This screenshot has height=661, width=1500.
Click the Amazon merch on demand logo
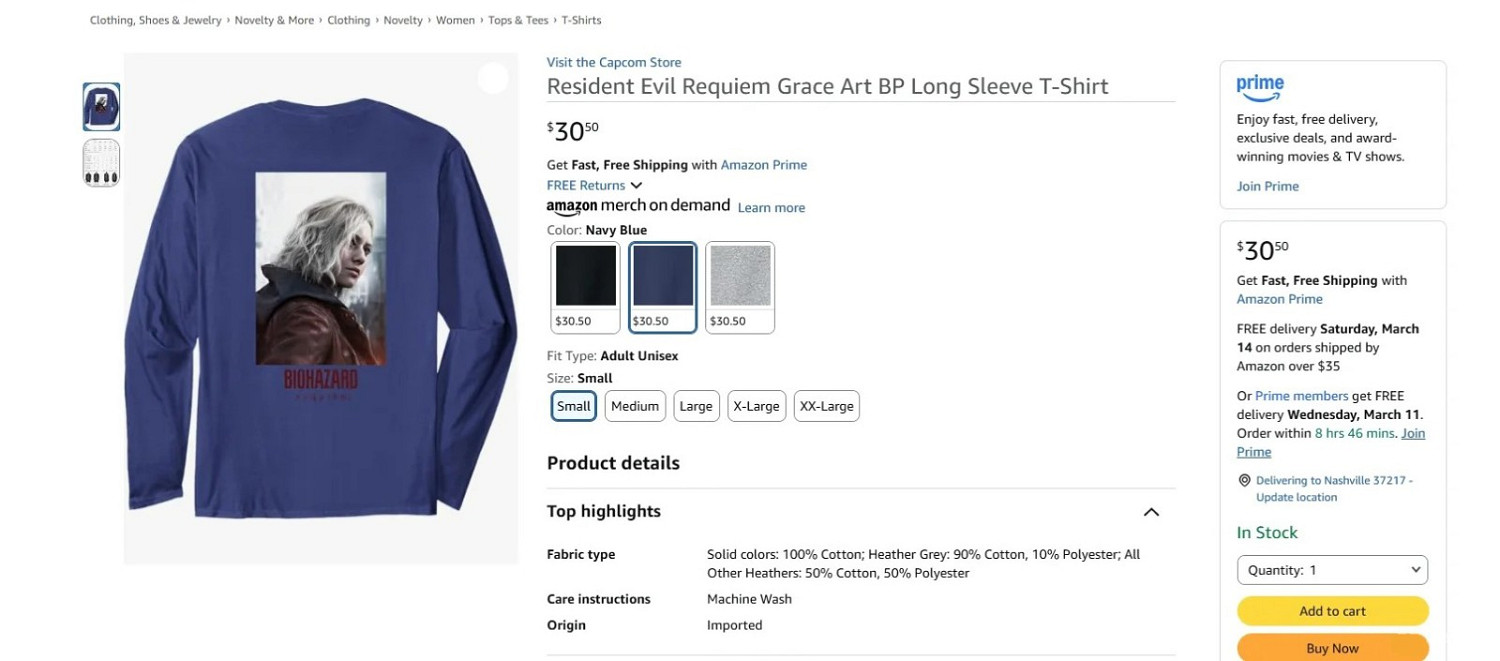coord(638,206)
